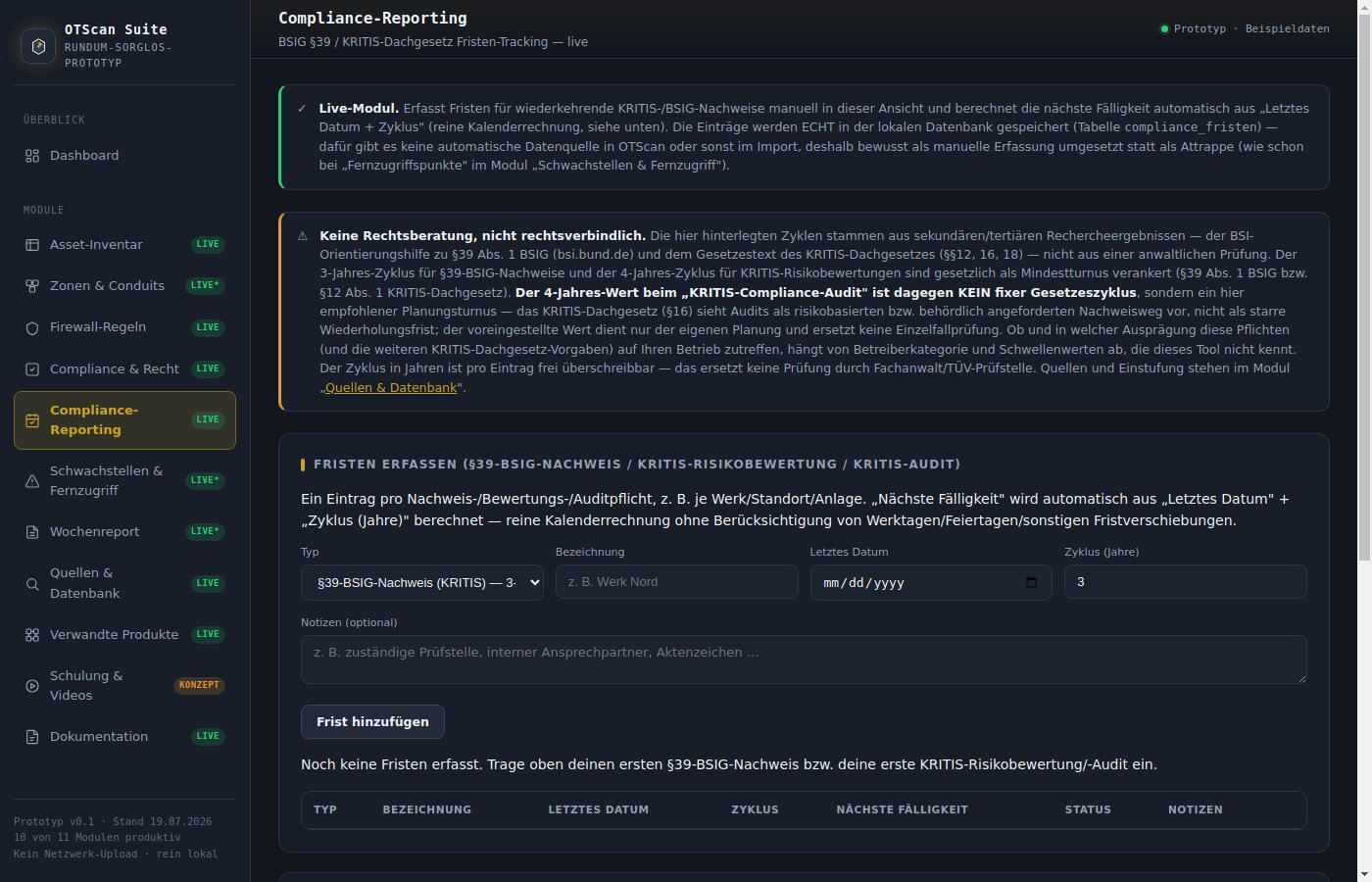Image resolution: width=1372 pixels, height=882 pixels.
Task: Click the scrollbar down arrow
Action: click(x=1363, y=874)
